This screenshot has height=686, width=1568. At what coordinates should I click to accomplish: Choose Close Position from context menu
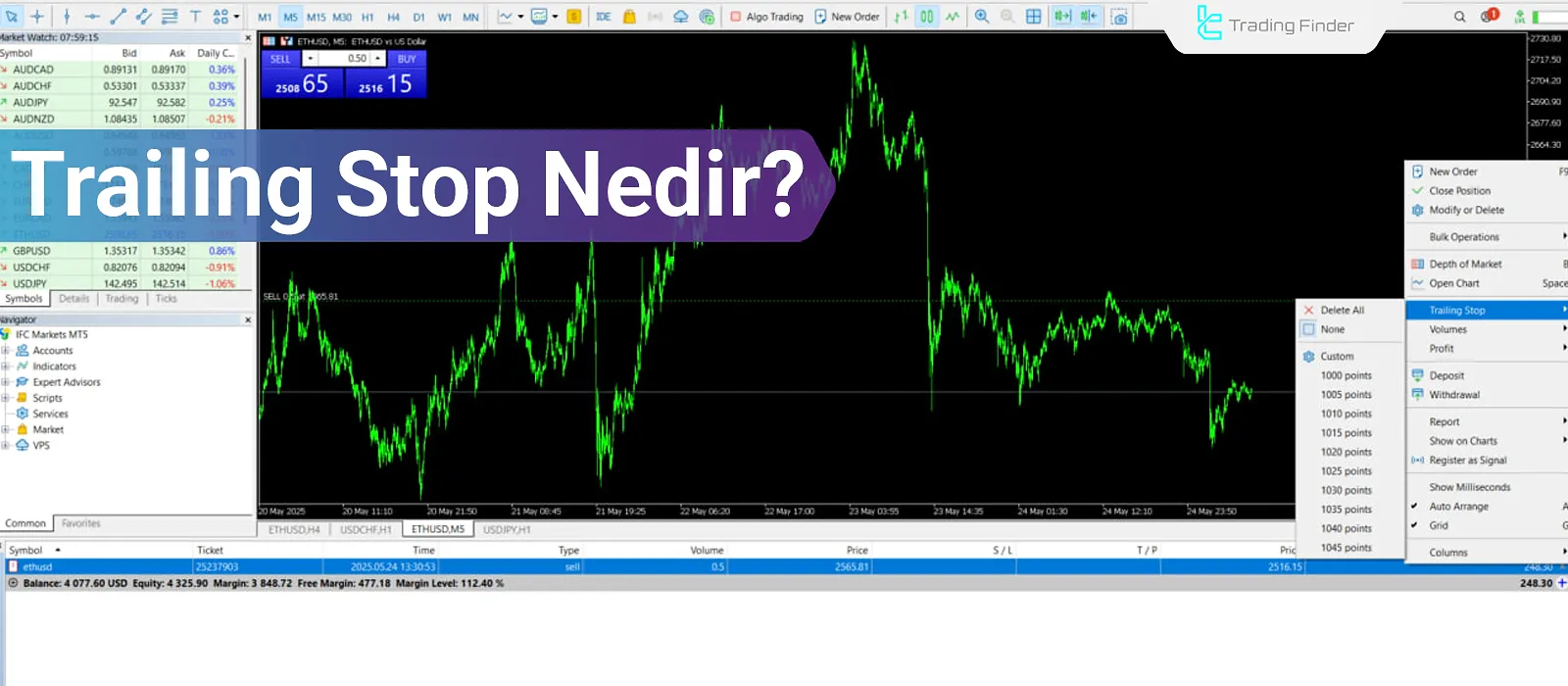point(1459,191)
